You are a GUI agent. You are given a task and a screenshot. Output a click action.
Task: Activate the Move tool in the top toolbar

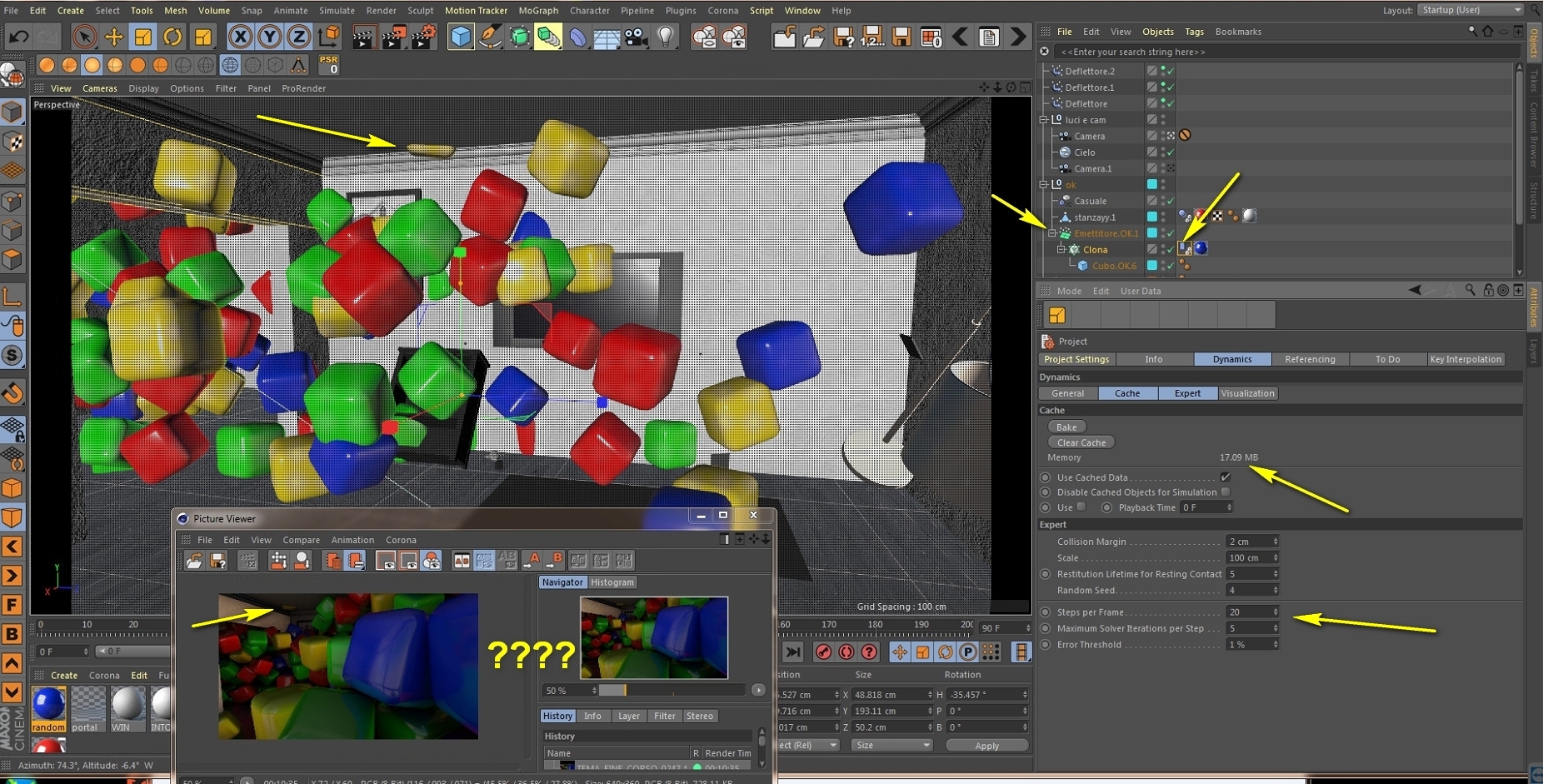pyautogui.click(x=113, y=37)
